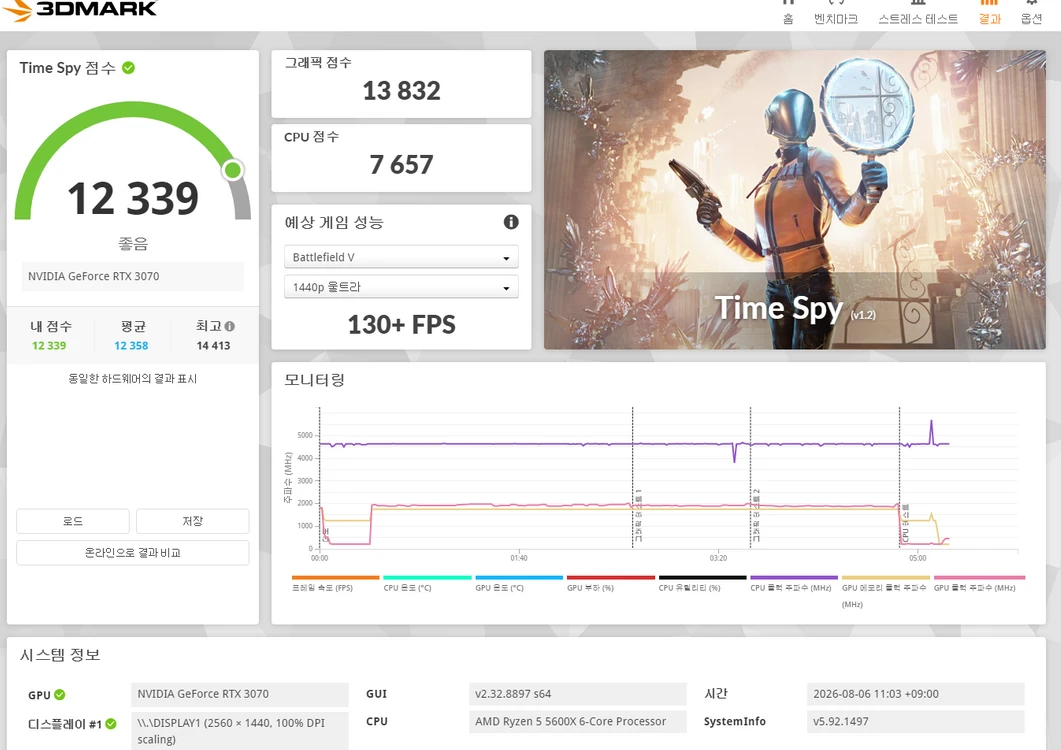Toggle the GPU 온도 (°C) blue legend
The width and height of the screenshot is (1061, 750).
pyautogui.click(x=519, y=583)
